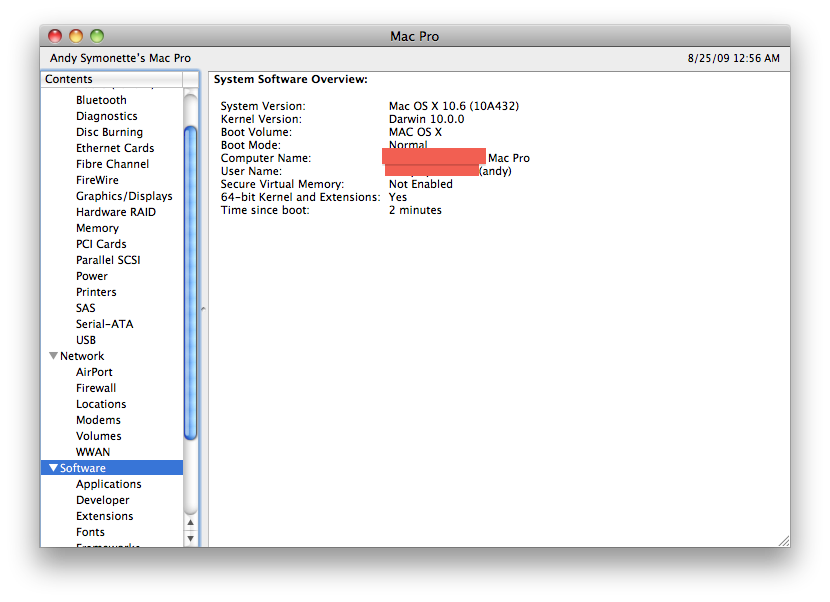Viewport: 830px width, 602px height.
Task: Select the WWAN item
Action: pyautogui.click(x=93, y=452)
